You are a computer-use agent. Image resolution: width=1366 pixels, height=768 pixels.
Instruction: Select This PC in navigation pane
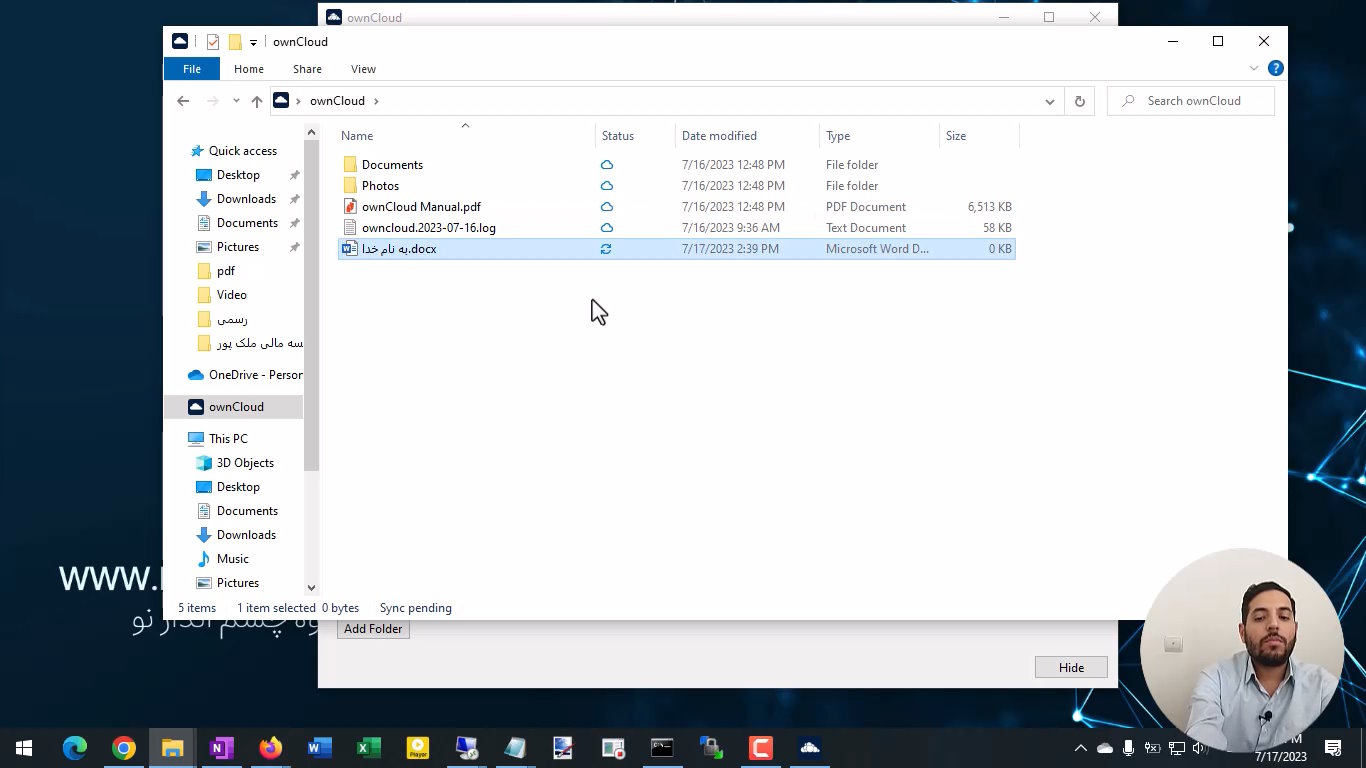point(228,439)
